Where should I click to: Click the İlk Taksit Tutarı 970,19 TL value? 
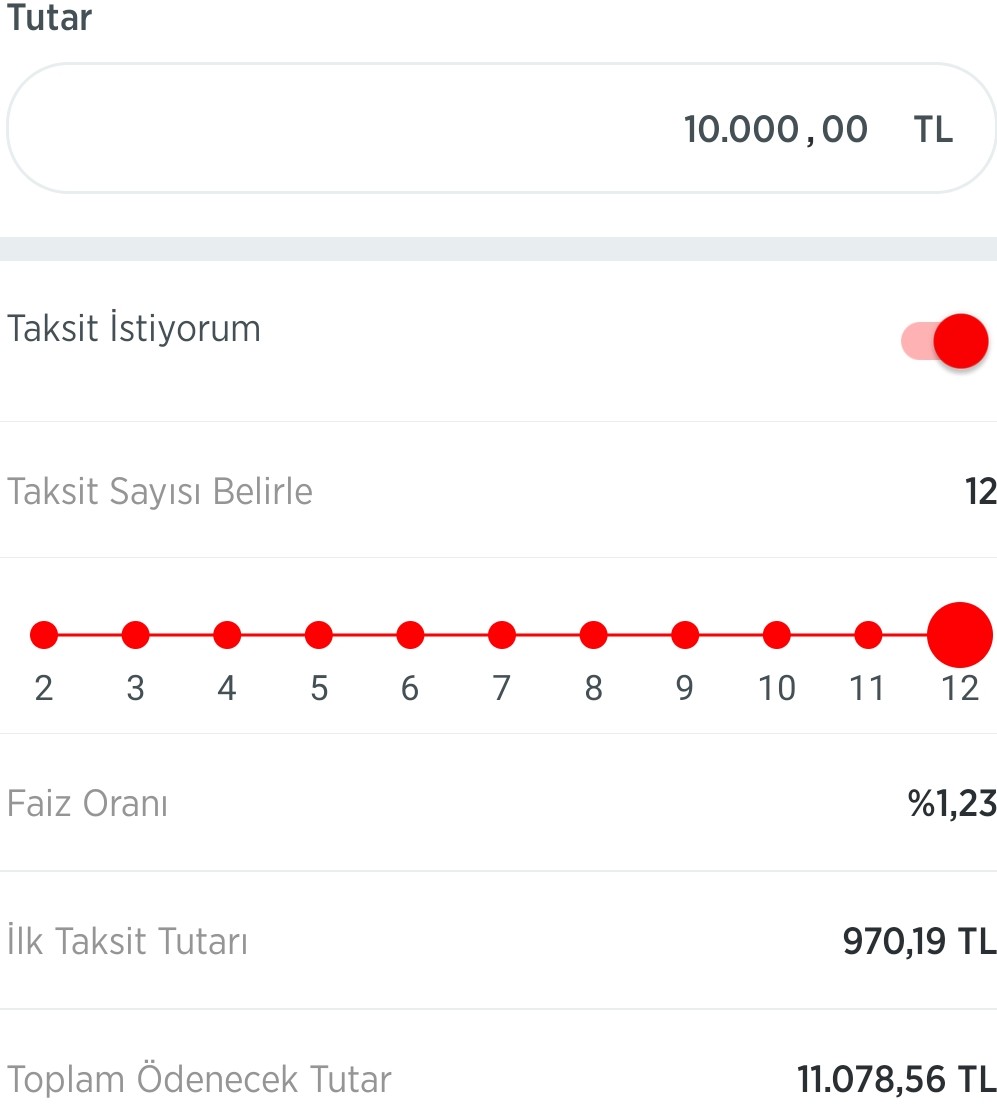pyautogui.click(x=919, y=941)
